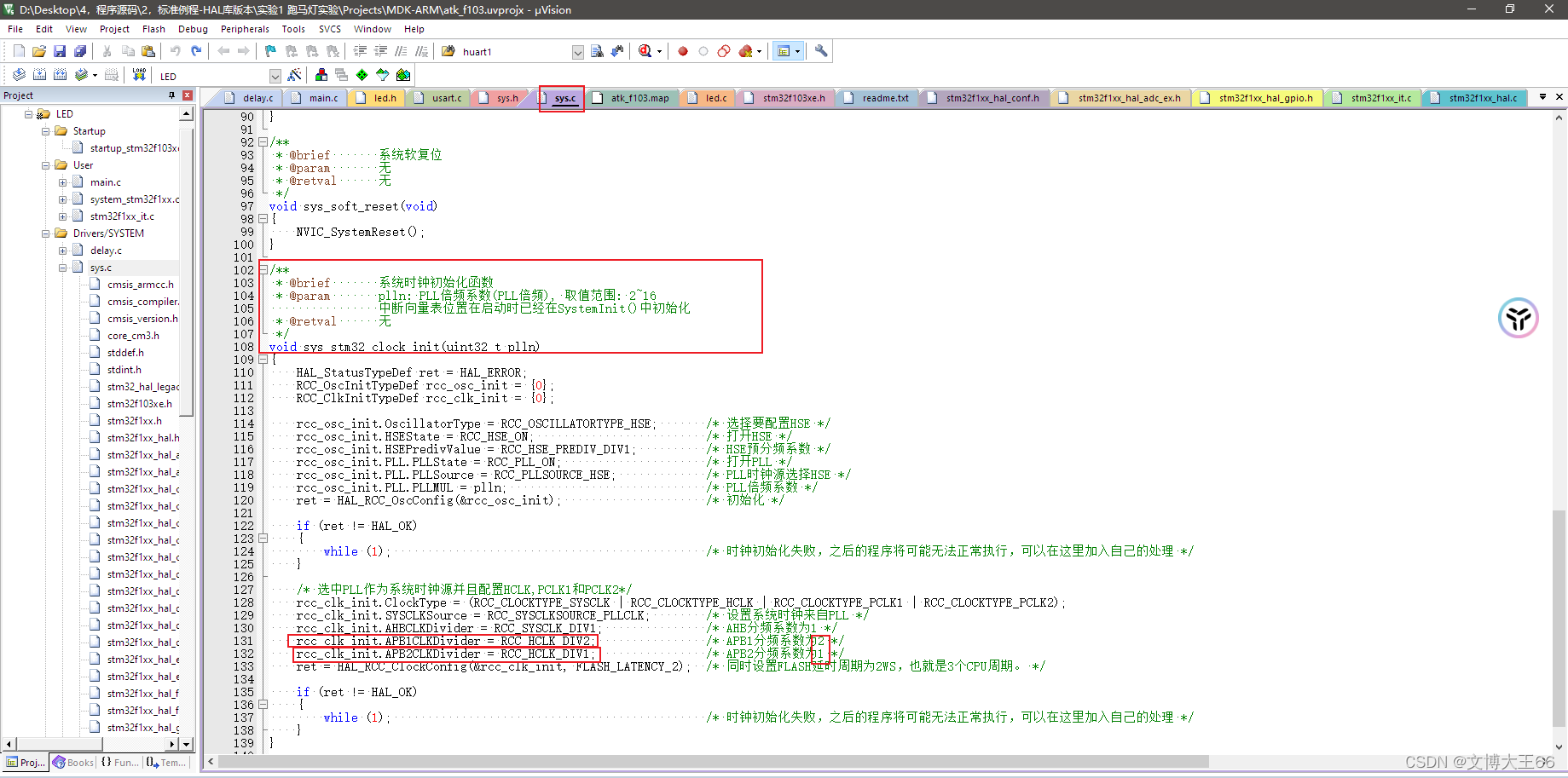1568x778 pixels.
Task: Open the Peripherals menu
Action: point(245,29)
